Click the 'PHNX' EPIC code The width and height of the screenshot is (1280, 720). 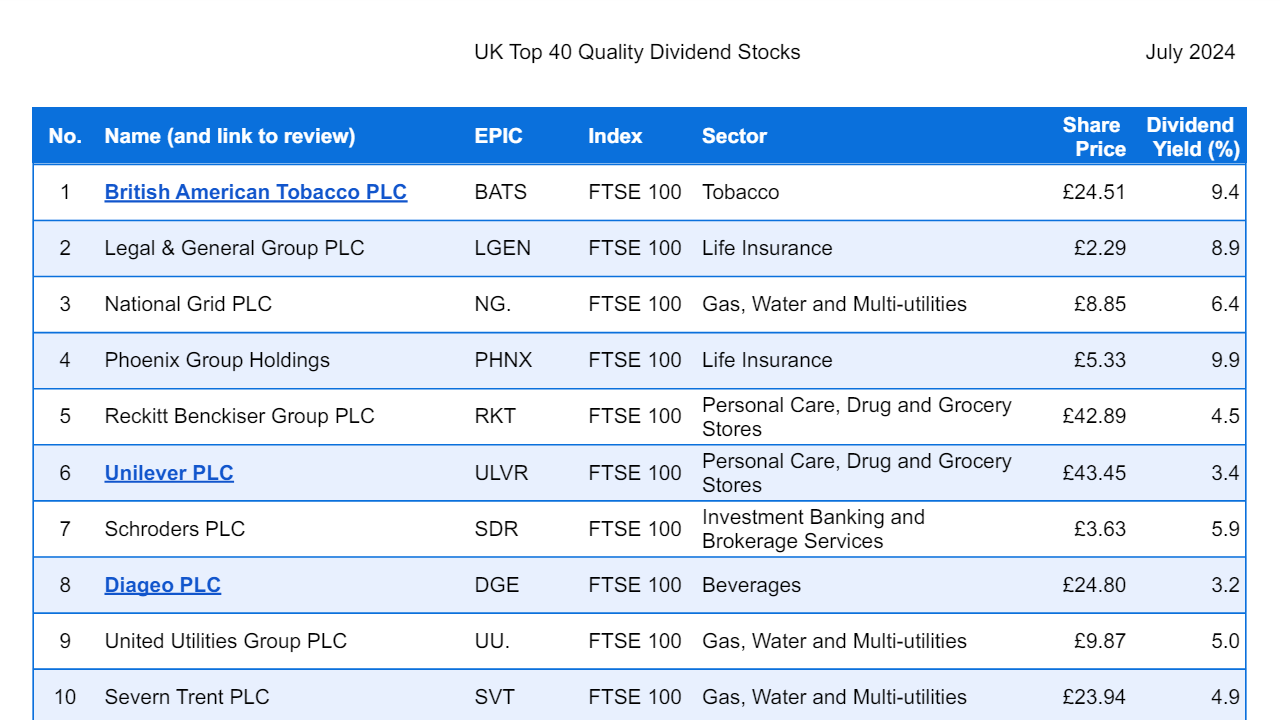coord(504,360)
